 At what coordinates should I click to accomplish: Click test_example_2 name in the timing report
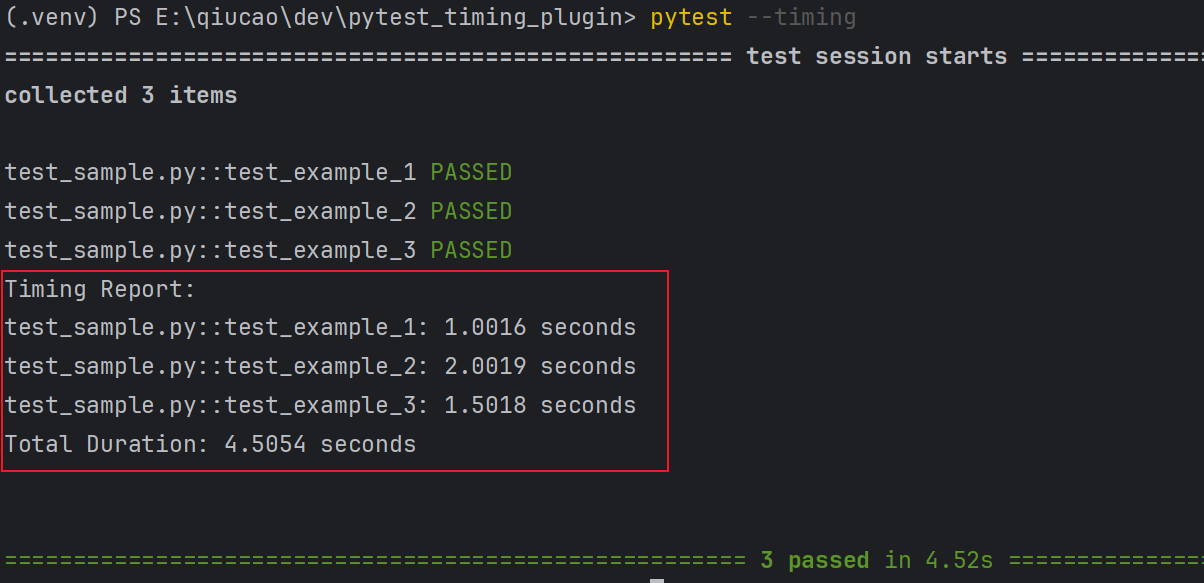tap(320, 366)
